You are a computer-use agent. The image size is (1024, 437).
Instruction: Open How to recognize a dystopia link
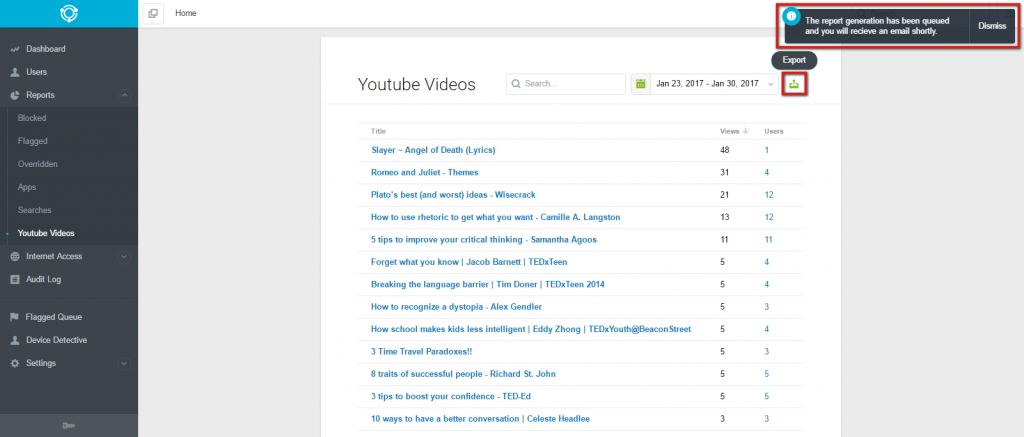point(456,306)
